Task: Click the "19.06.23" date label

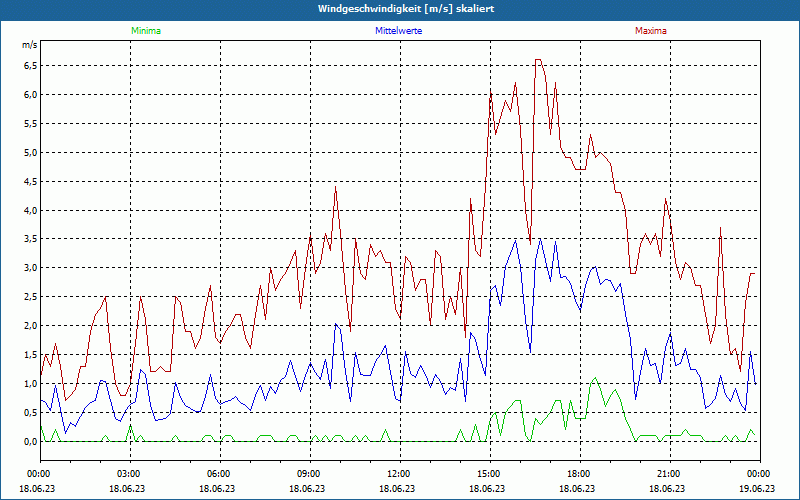Action: click(757, 488)
